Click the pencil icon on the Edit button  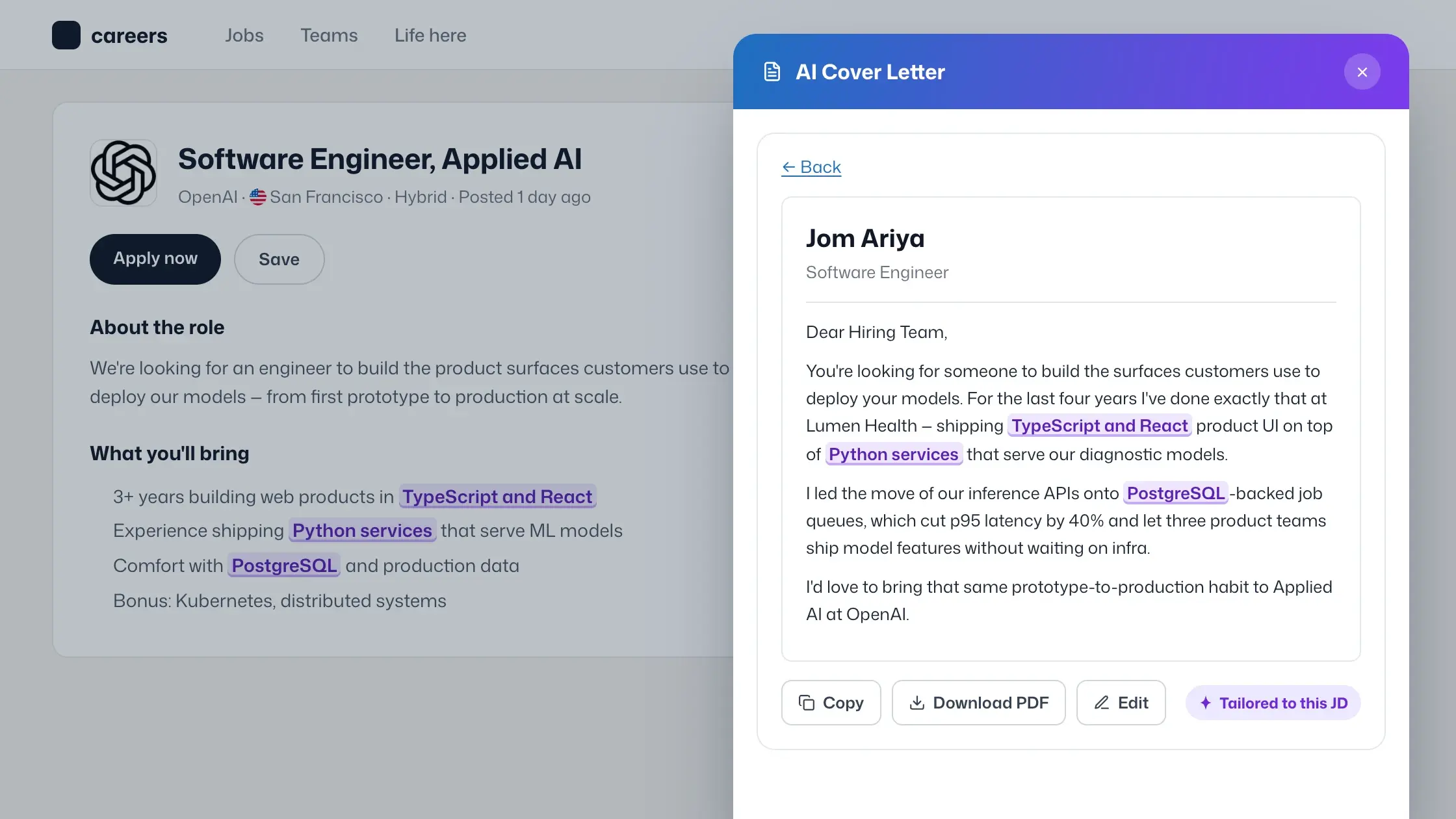1102,703
